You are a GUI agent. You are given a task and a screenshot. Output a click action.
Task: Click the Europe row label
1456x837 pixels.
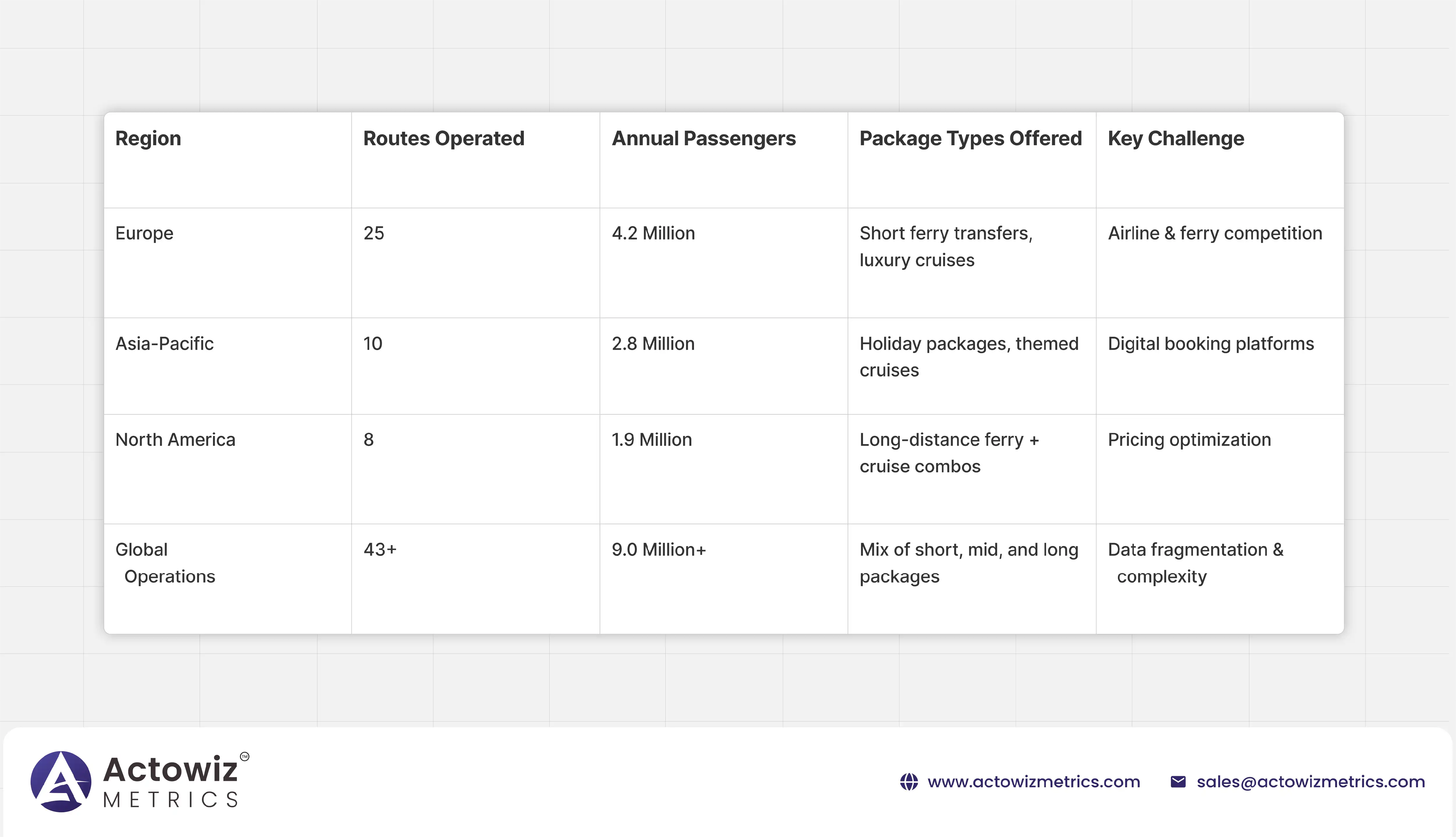[144, 233]
